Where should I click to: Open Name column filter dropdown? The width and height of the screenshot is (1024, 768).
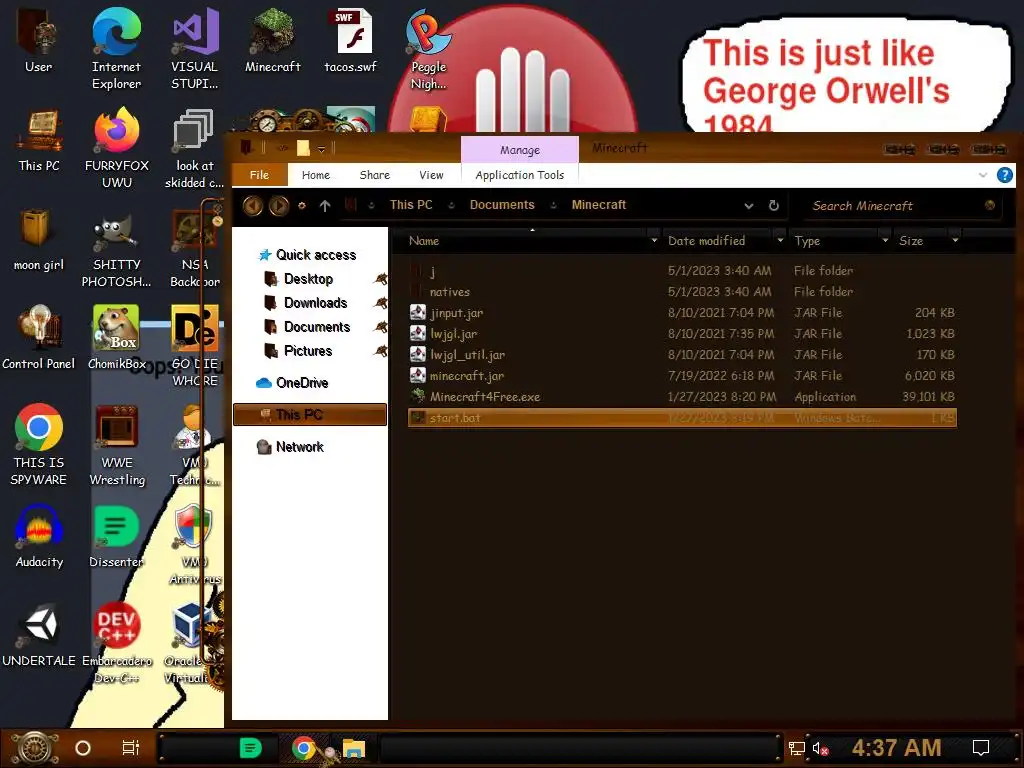pos(654,240)
